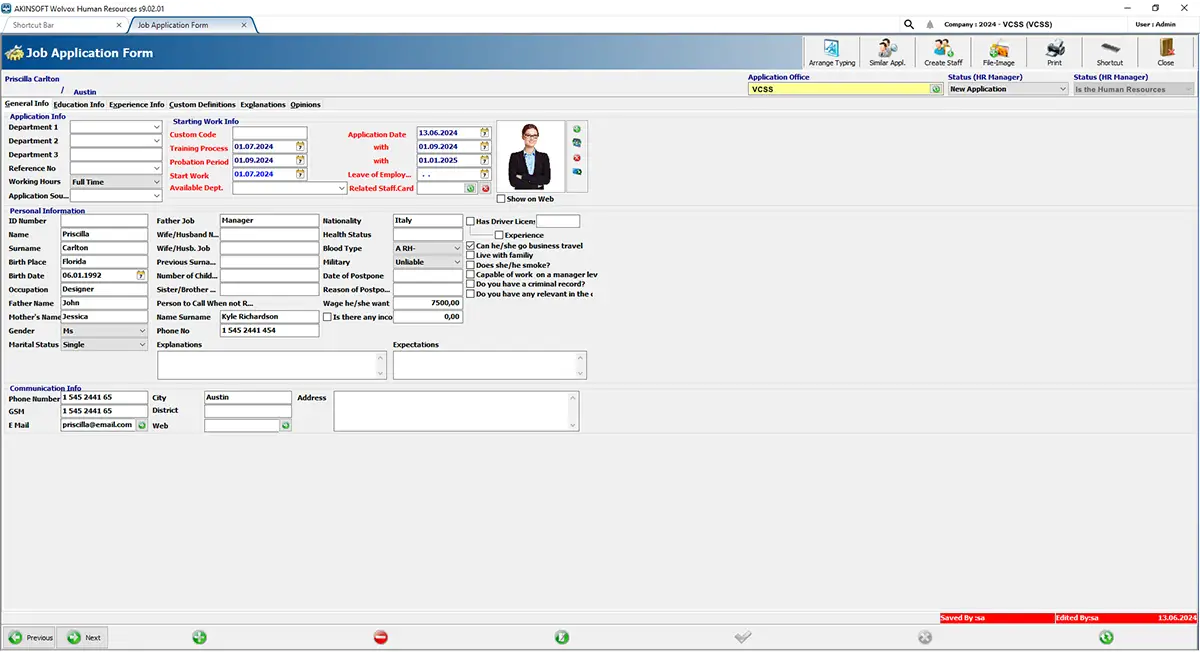Open the Arrange Typing tool
1200x653 pixels.
[831, 52]
